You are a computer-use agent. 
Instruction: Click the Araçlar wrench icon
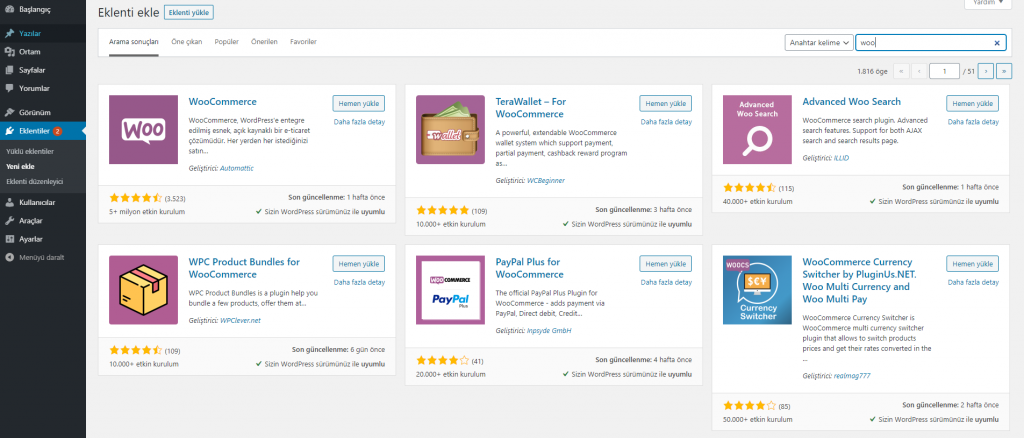tap(9, 221)
